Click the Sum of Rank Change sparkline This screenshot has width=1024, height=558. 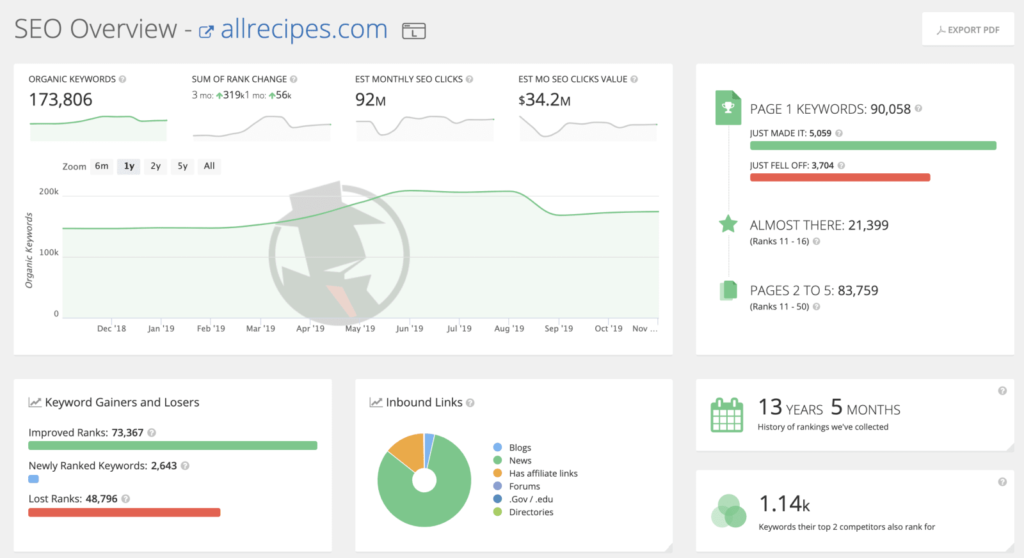tap(262, 127)
